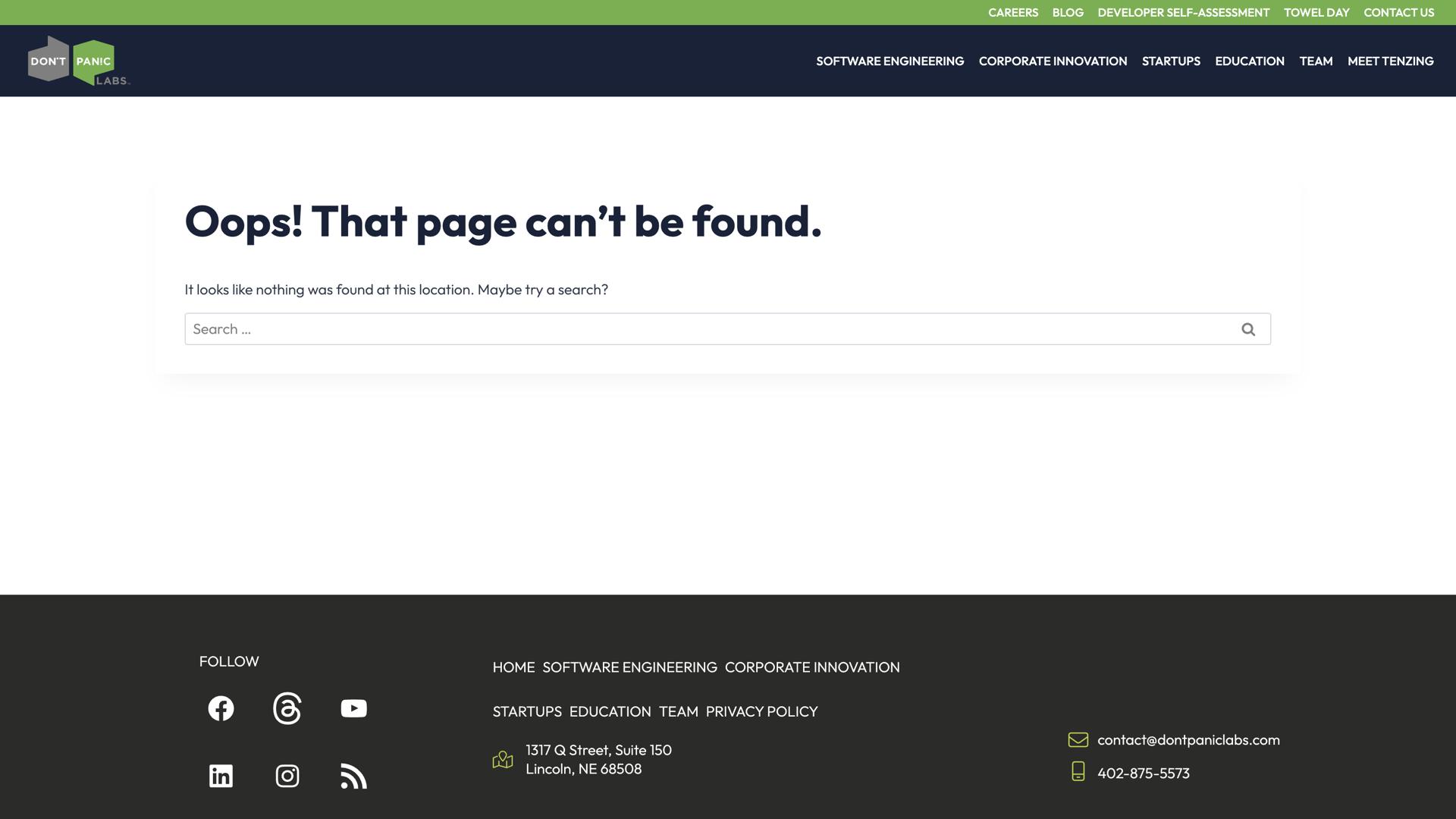Screen dimensions: 1456x819
Task: Open the RSS feed icon
Action: [x=353, y=776]
